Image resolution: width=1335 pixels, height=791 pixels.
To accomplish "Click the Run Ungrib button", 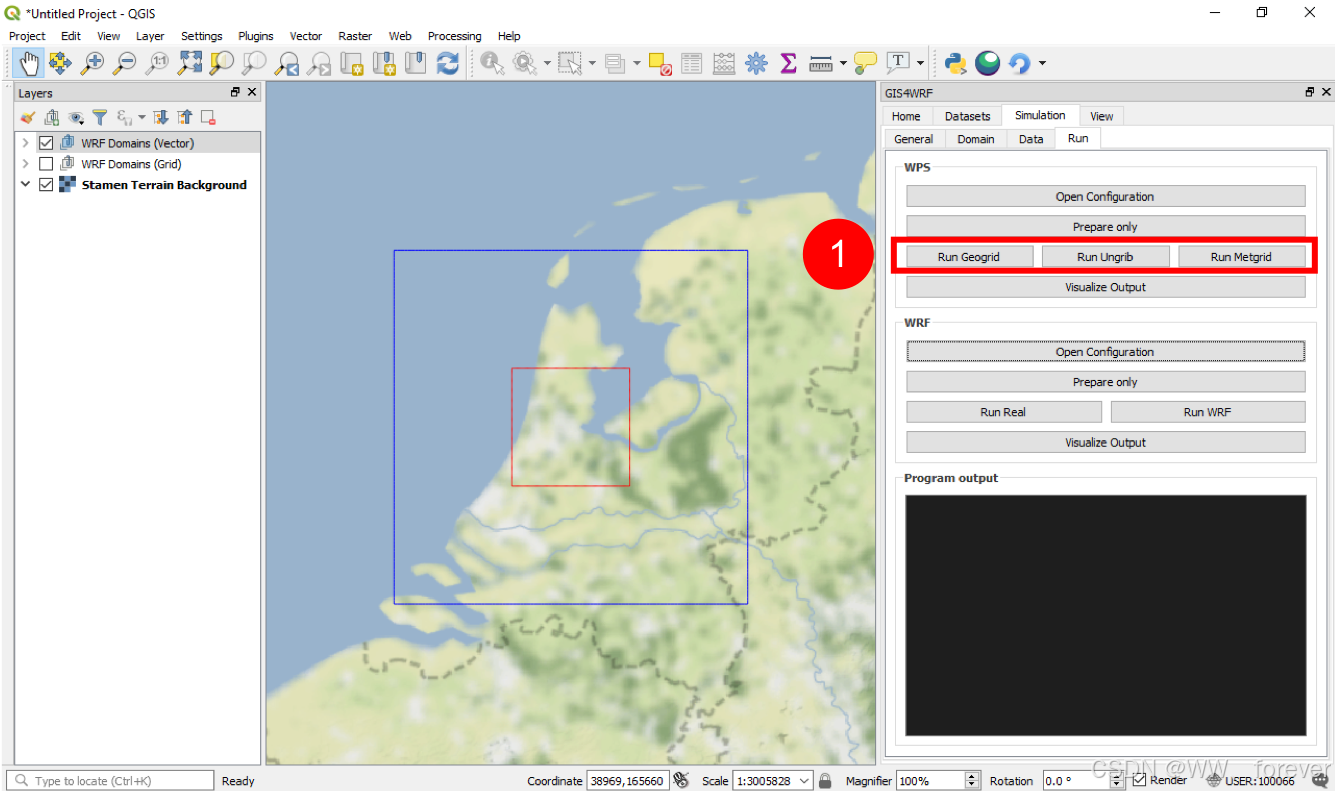I will [x=1105, y=257].
